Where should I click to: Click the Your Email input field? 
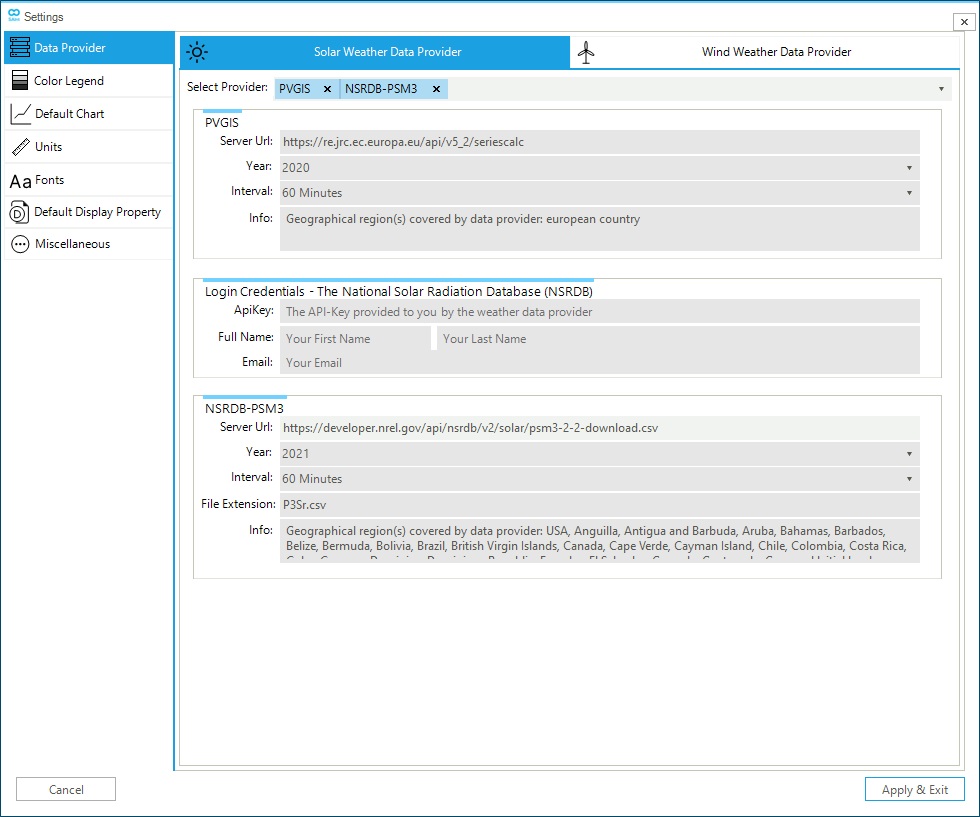[598, 363]
